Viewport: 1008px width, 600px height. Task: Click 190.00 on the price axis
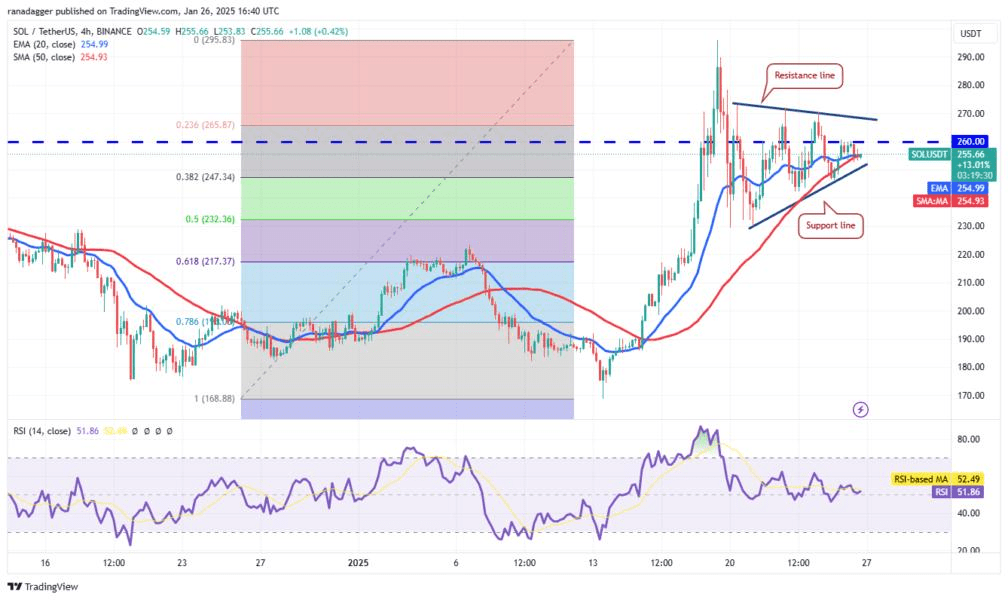pos(970,339)
